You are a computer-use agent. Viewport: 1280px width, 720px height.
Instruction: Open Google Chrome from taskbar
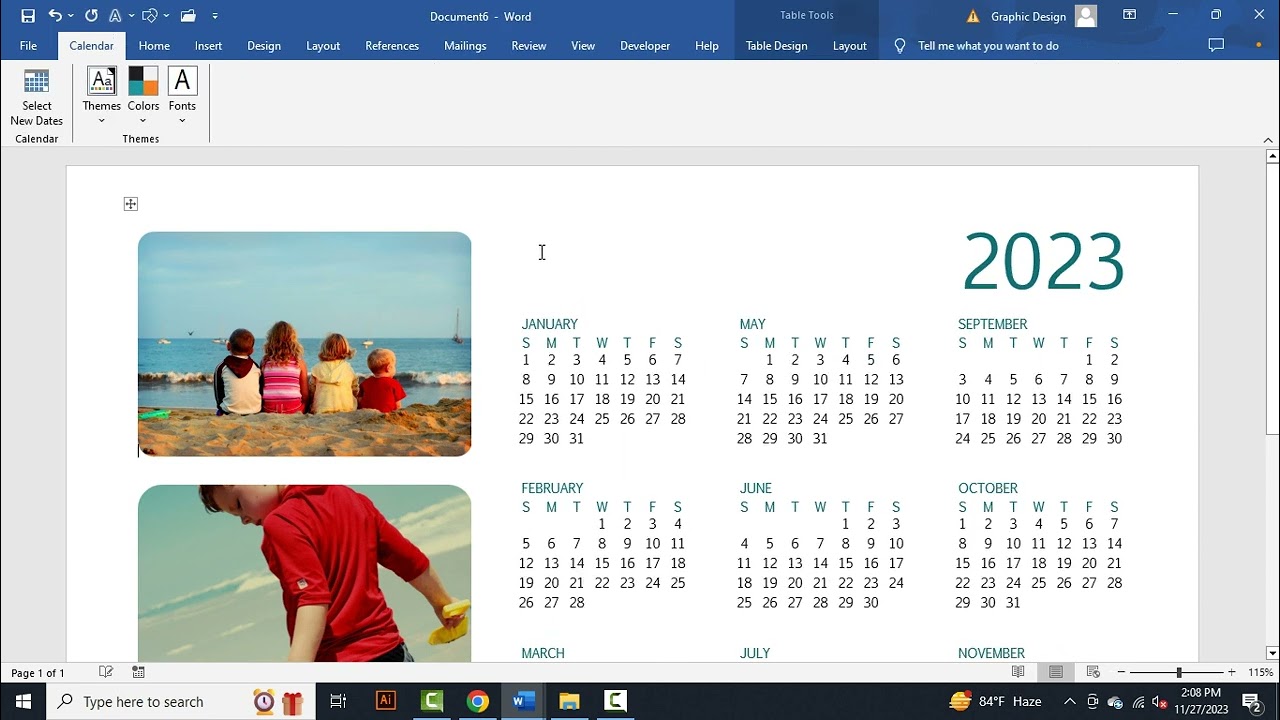click(478, 701)
